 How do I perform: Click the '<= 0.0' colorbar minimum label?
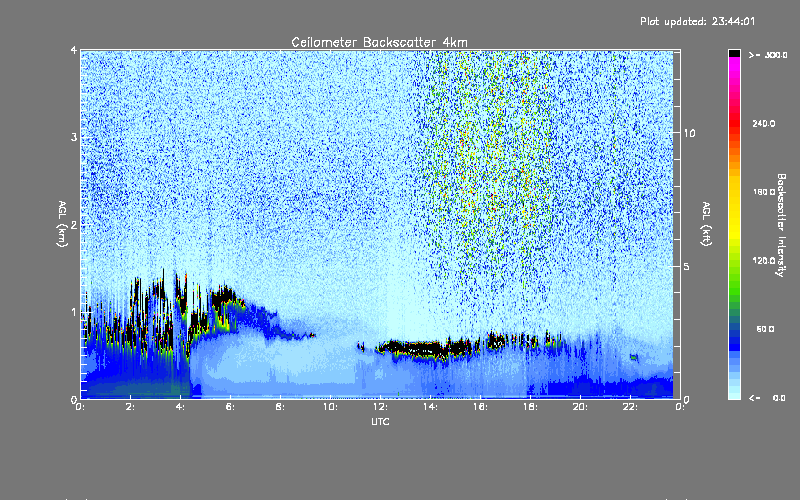(767, 398)
